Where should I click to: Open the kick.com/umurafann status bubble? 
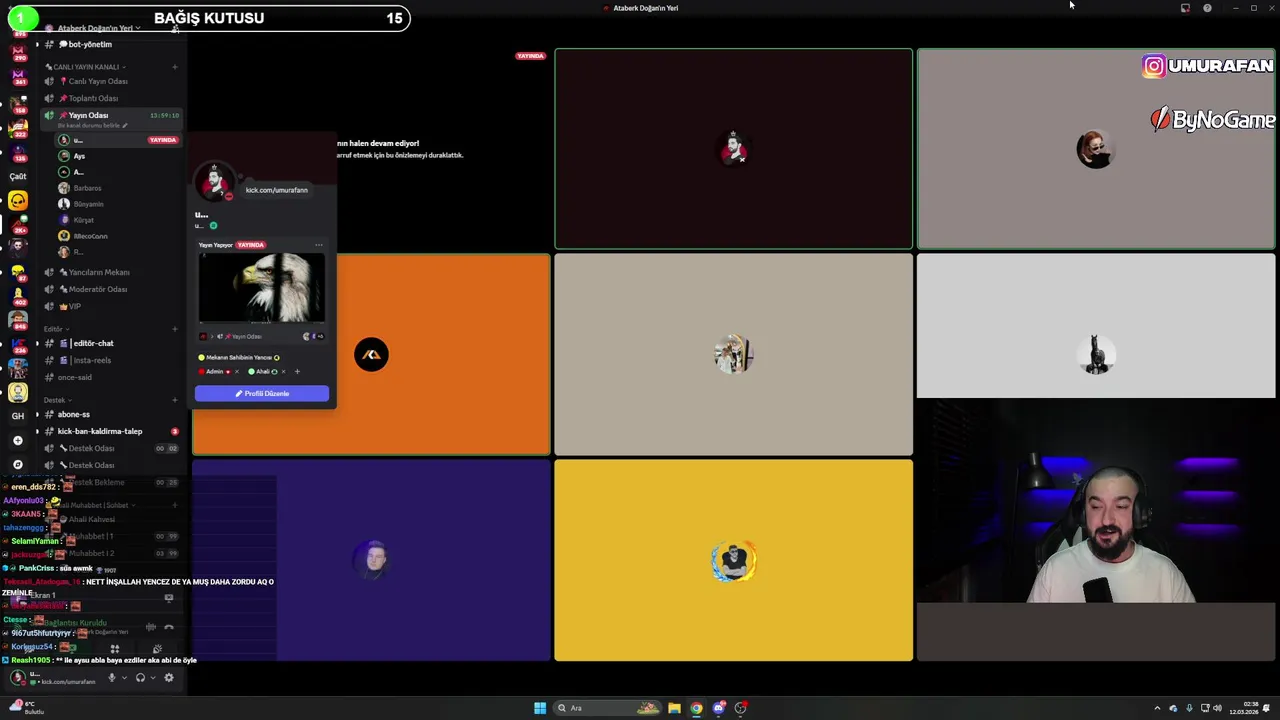click(276, 190)
